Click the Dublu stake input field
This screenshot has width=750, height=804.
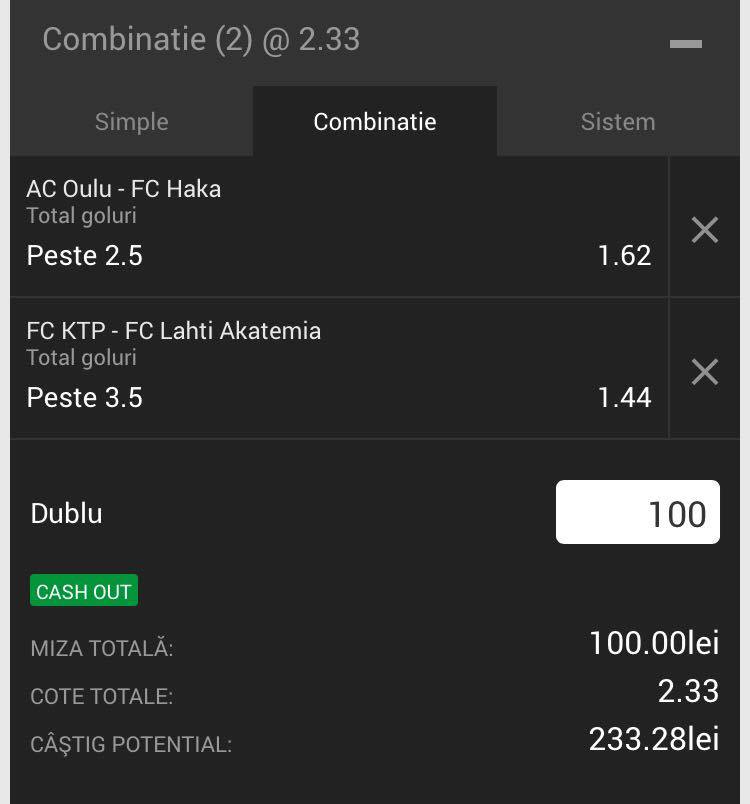[x=638, y=512]
